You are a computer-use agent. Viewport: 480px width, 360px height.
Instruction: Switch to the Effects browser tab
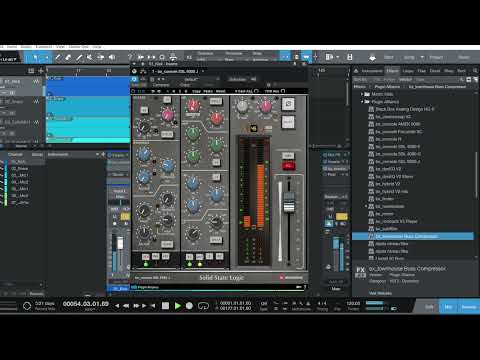coord(392,71)
